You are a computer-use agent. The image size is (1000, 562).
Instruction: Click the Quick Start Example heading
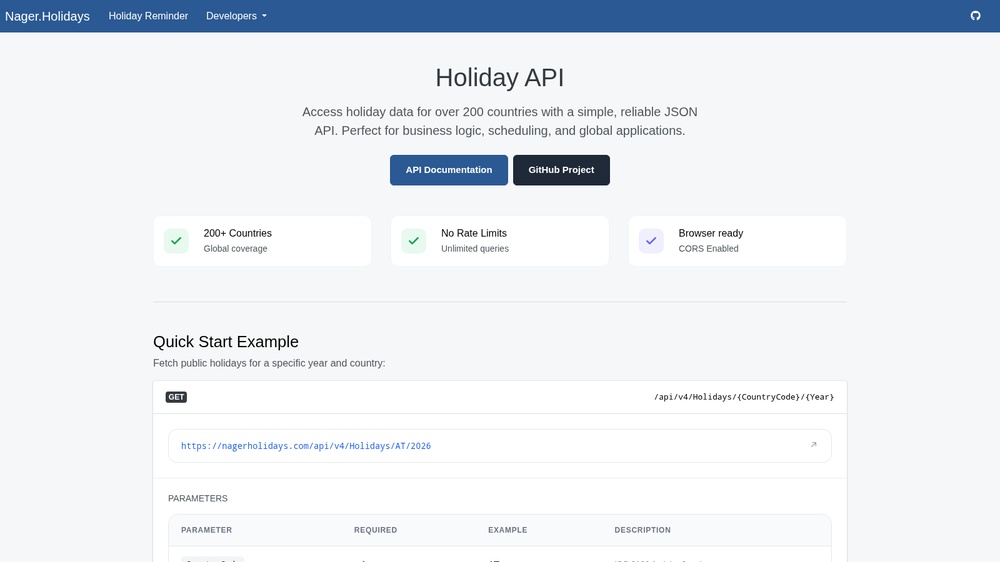[x=226, y=342]
